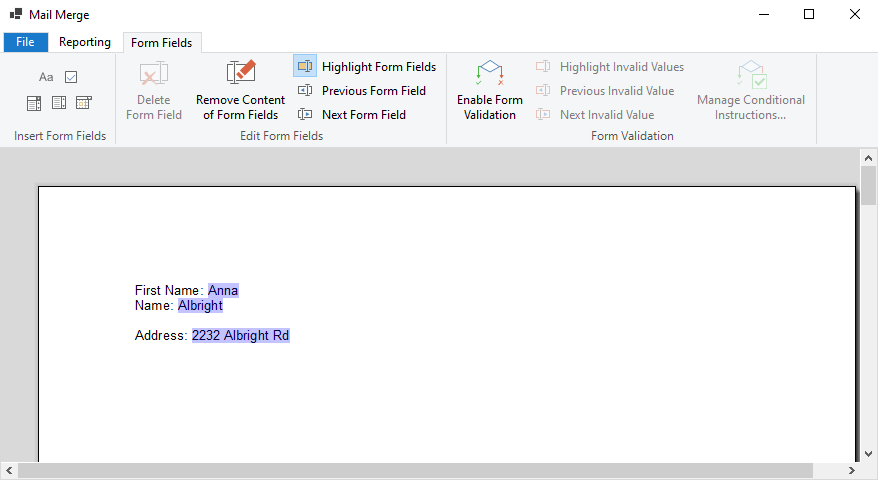Switch to the Reporting tab

point(85,42)
